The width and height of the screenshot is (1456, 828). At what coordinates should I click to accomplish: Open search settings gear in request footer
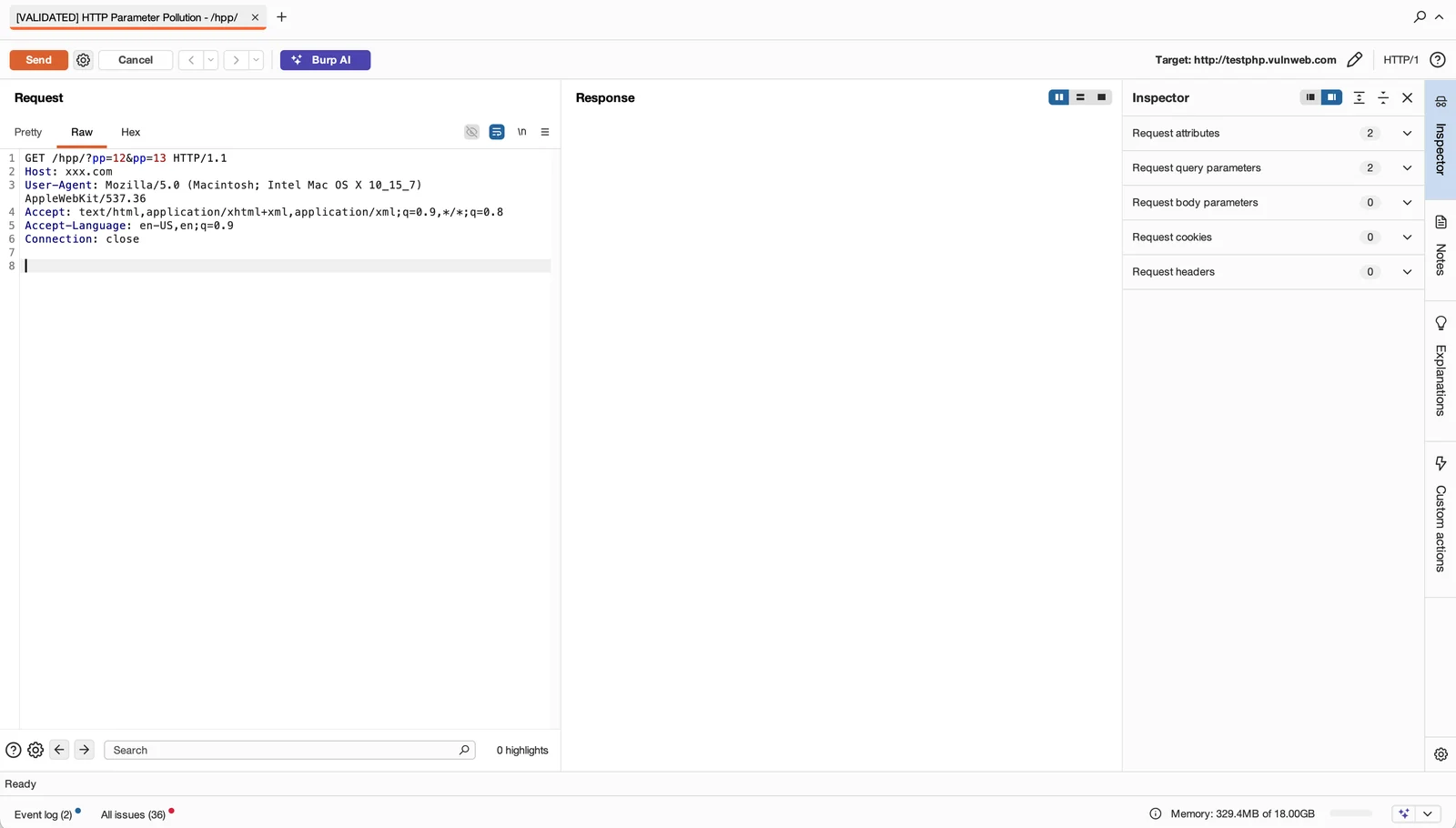pos(35,750)
